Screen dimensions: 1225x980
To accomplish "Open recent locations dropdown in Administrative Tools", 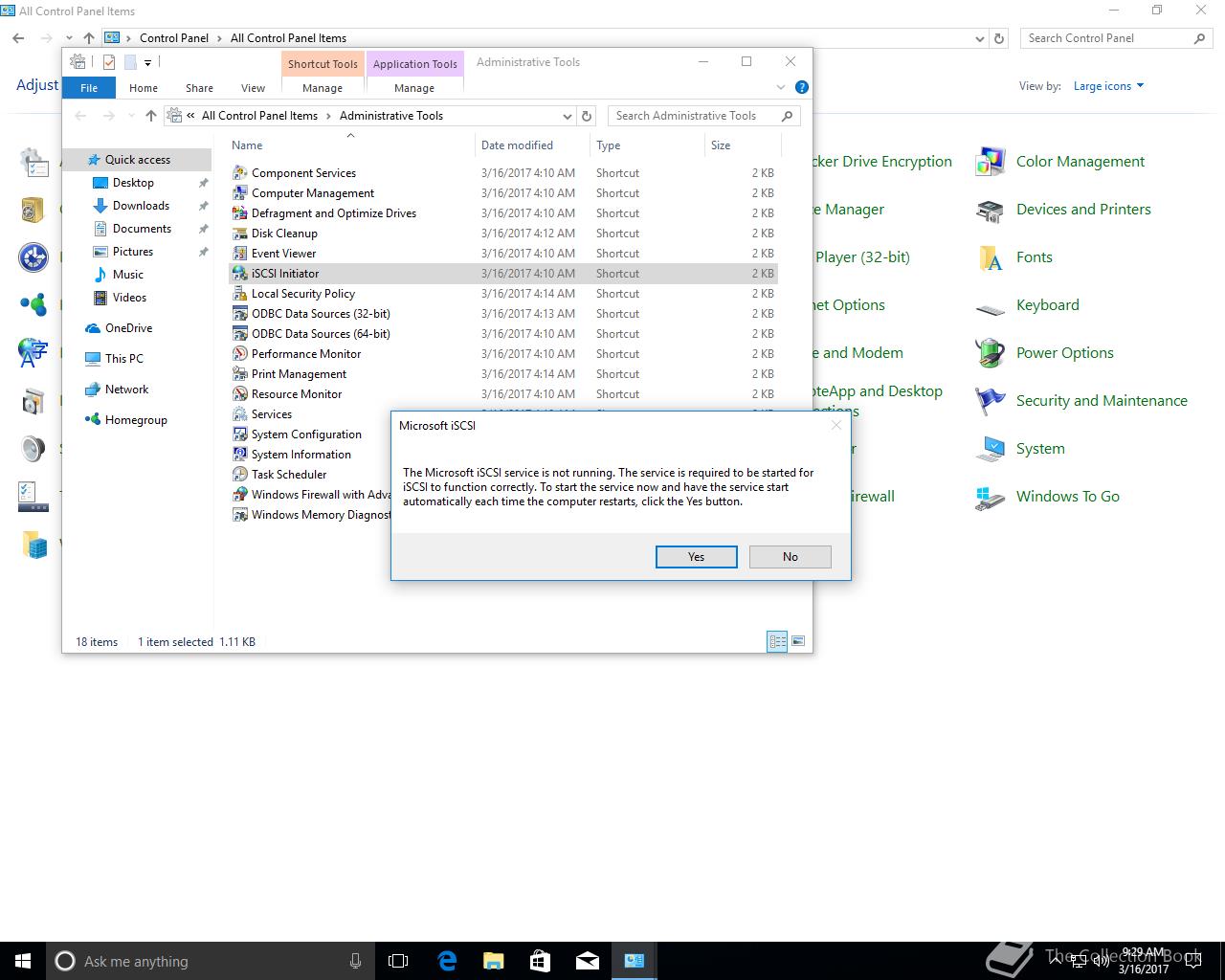I will tap(130, 116).
